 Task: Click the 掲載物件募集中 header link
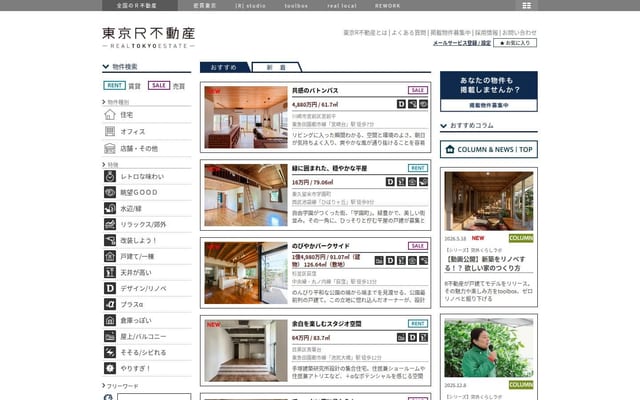click(450, 32)
